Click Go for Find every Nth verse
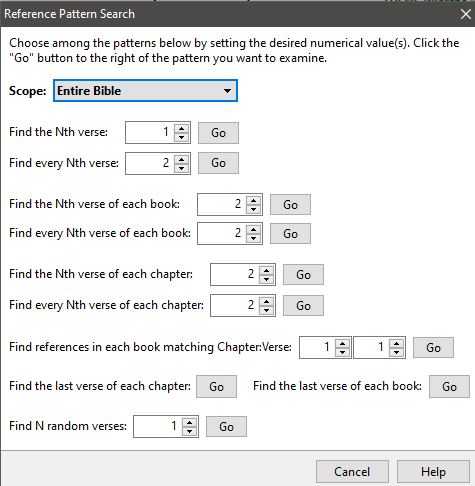 [x=218, y=163]
